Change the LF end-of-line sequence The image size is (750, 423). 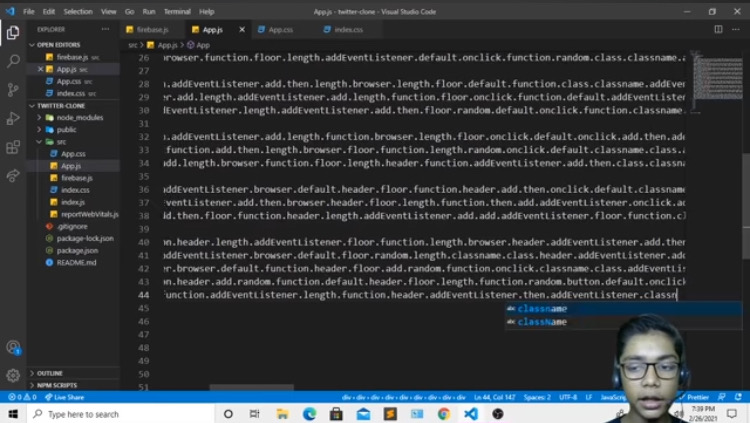(589, 397)
